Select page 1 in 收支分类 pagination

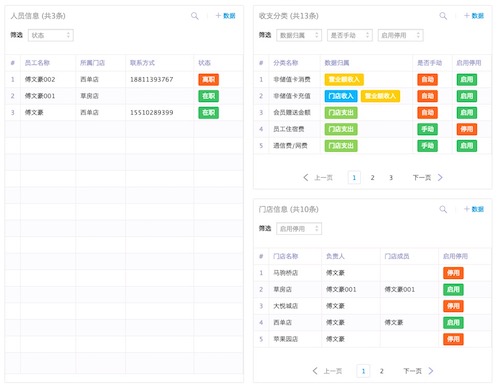354,178
